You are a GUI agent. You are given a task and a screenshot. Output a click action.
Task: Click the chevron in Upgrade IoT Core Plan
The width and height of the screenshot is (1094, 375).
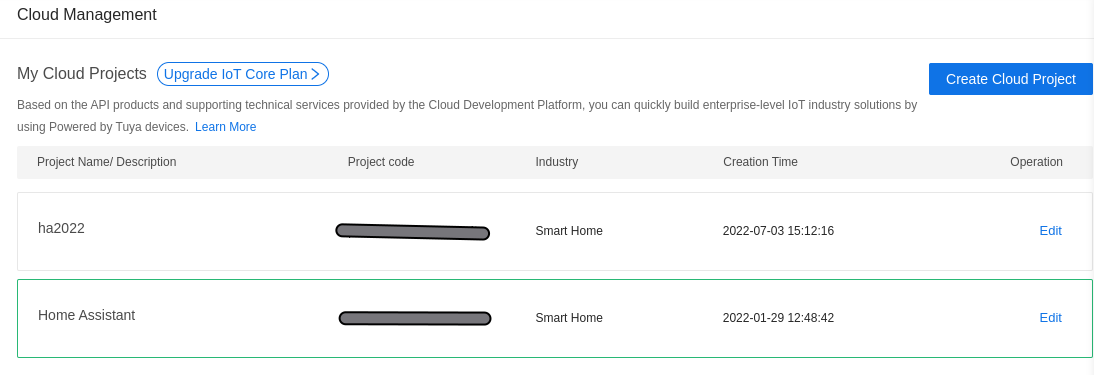[315, 74]
